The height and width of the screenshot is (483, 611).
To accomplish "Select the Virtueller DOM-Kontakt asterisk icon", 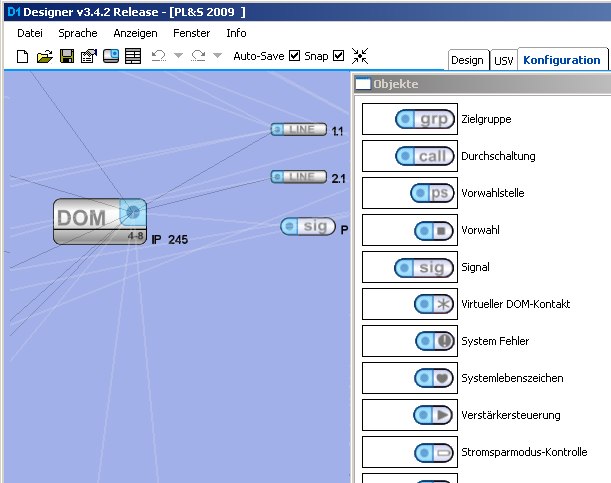I will click(434, 304).
